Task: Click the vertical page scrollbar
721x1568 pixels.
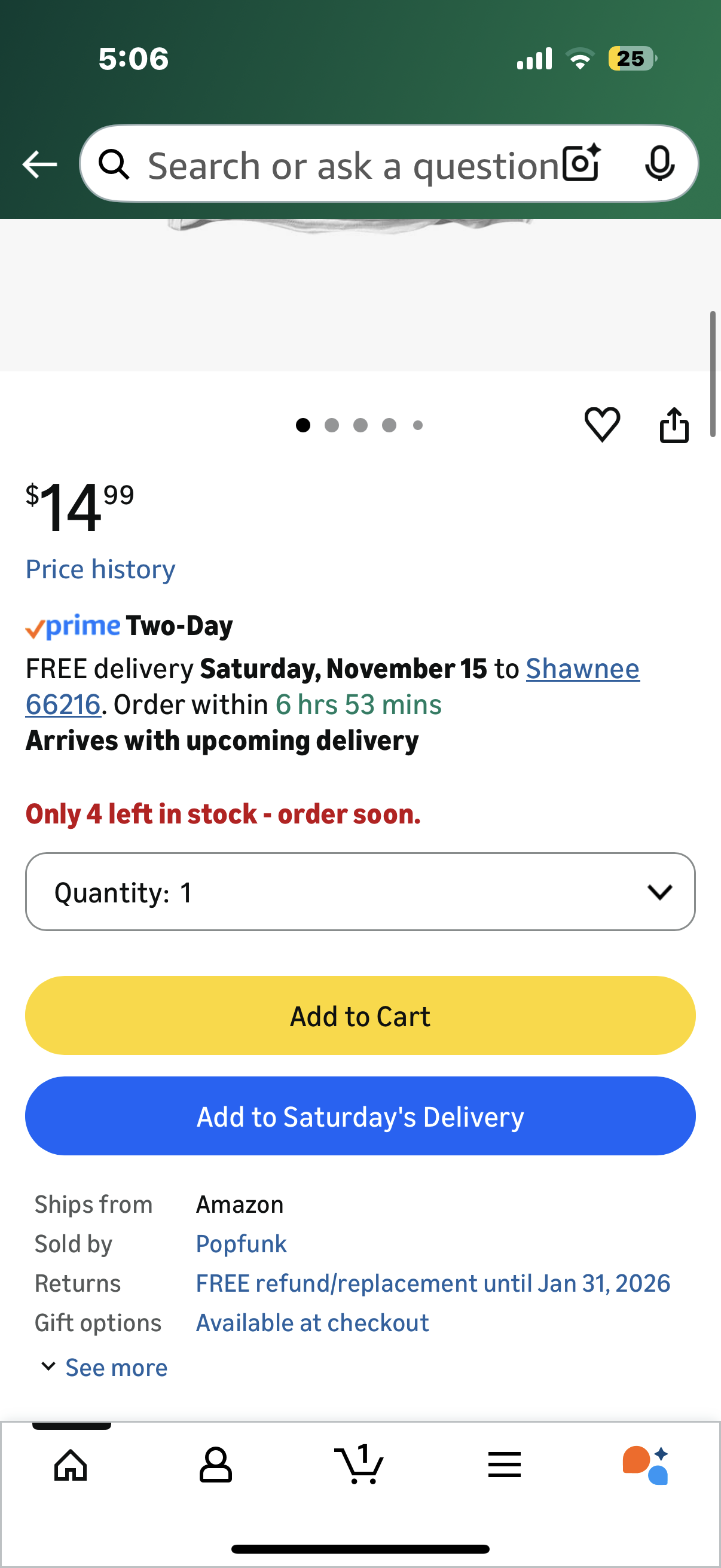Action: [712, 374]
